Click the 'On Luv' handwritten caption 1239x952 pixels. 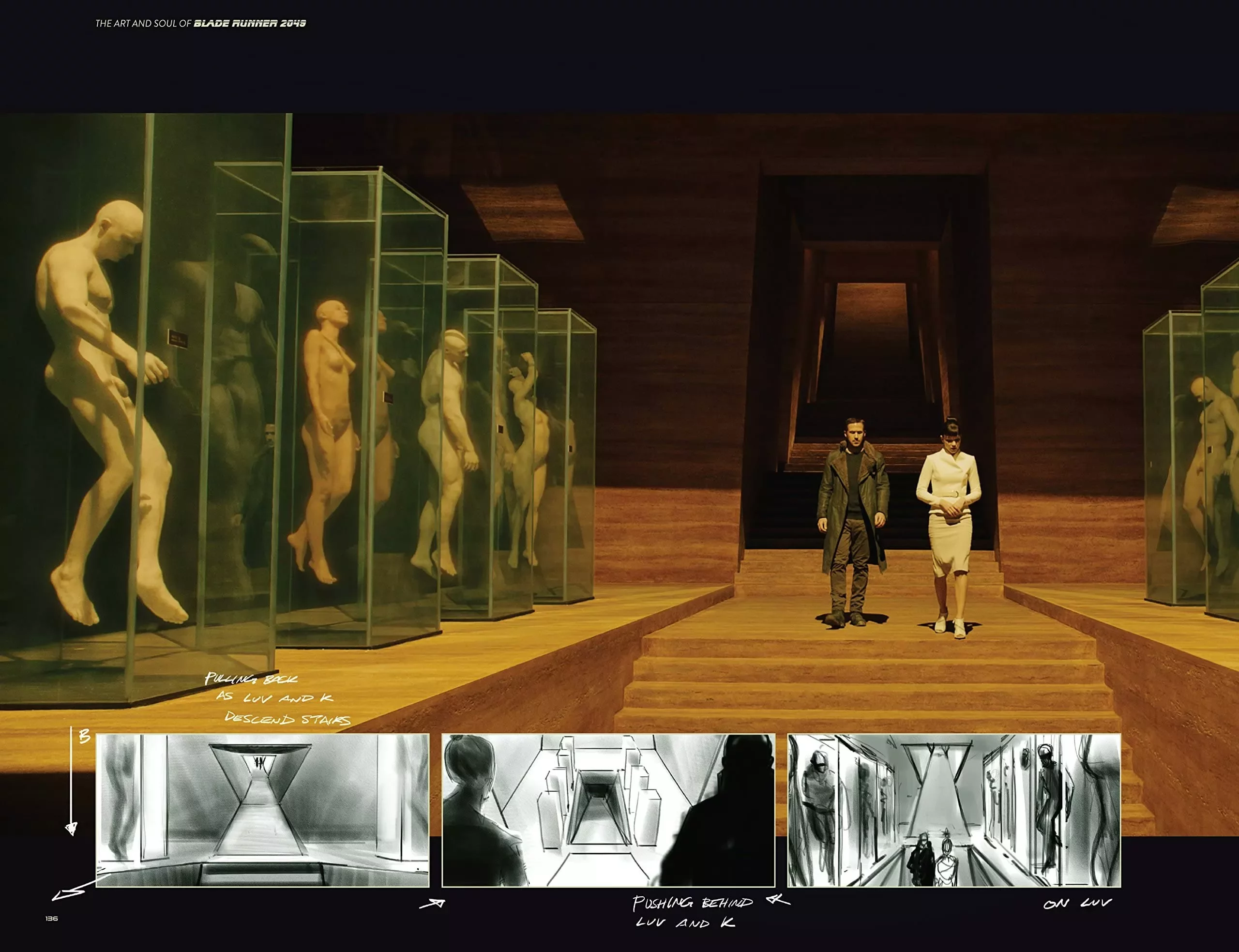click(x=1077, y=903)
